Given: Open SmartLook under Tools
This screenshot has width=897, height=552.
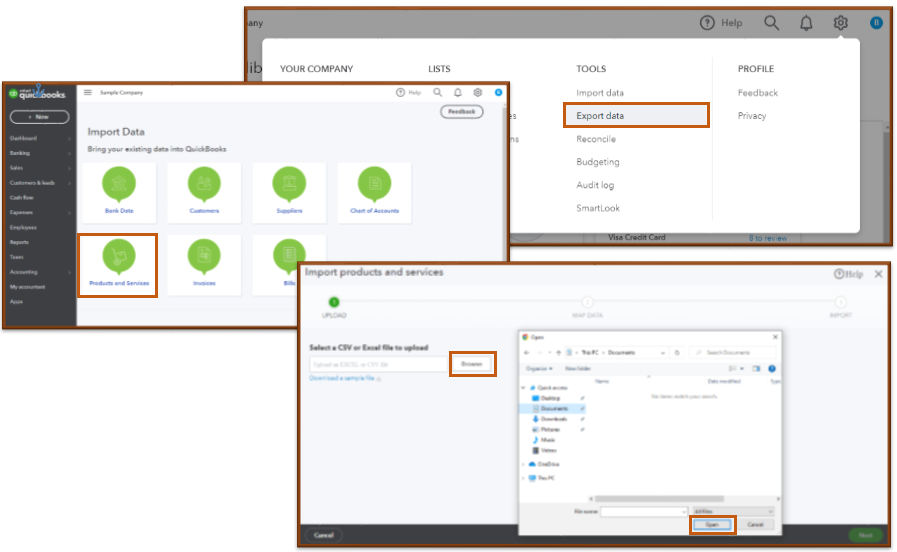Looking at the screenshot, I should pos(598,208).
